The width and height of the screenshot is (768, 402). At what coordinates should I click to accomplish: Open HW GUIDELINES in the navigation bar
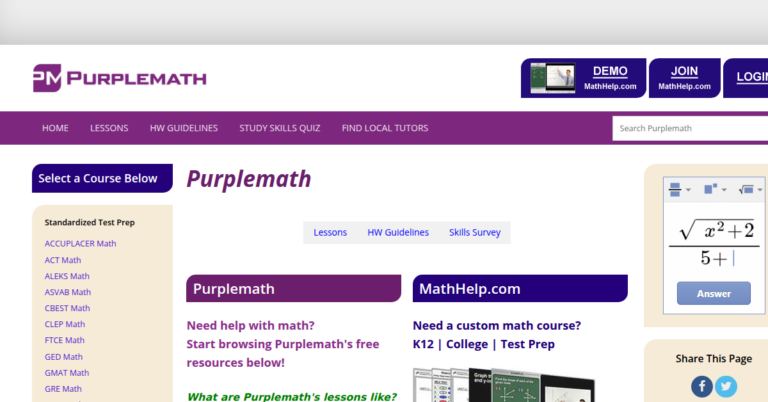tap(184, 128)
